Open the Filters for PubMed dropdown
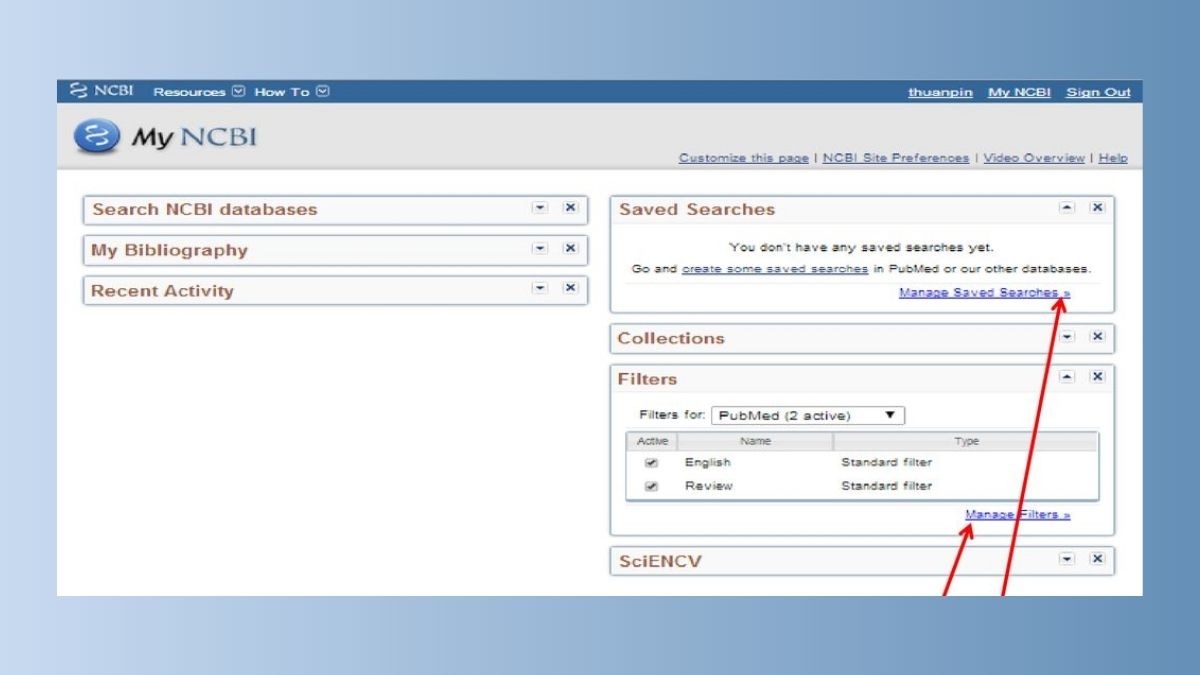Image resolution: width=1200 pixels, height=675 pixels. point(807,416)
